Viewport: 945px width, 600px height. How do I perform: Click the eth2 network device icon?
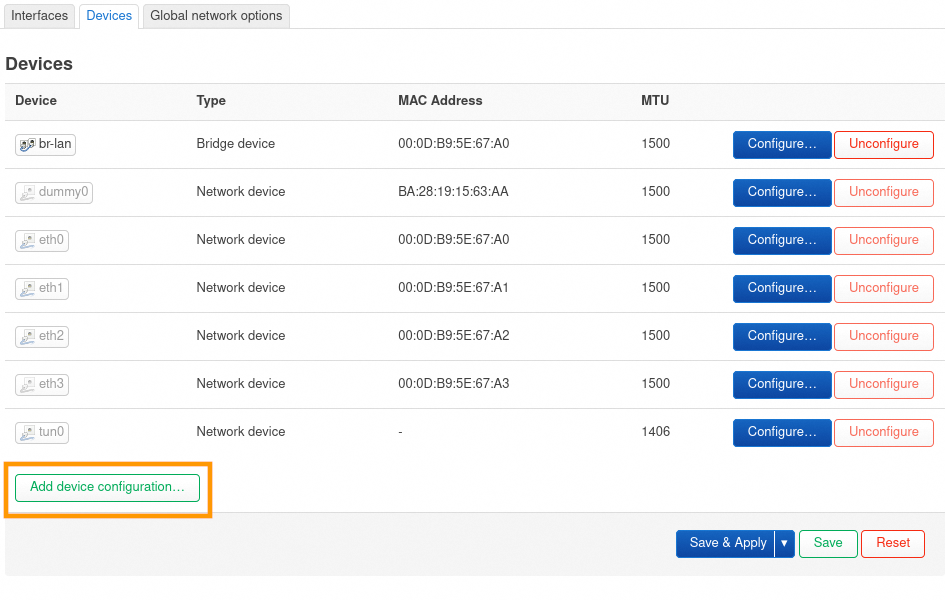[27, 336]
